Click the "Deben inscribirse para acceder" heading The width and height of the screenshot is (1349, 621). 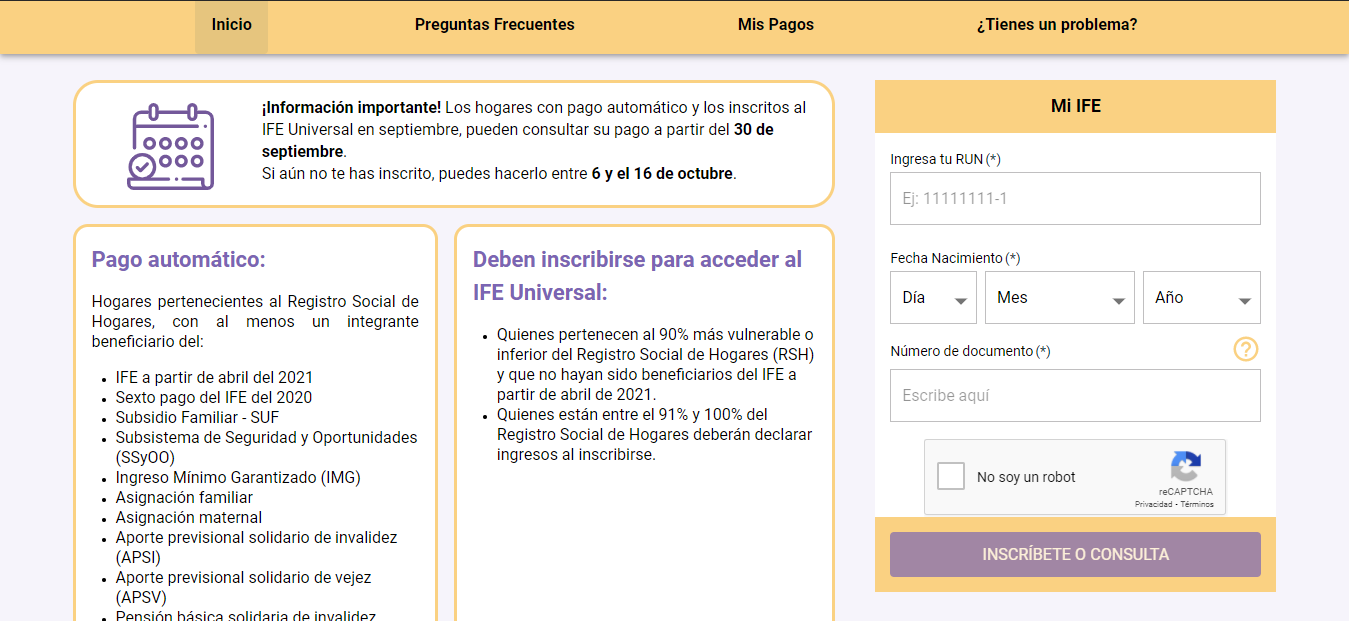637,260
